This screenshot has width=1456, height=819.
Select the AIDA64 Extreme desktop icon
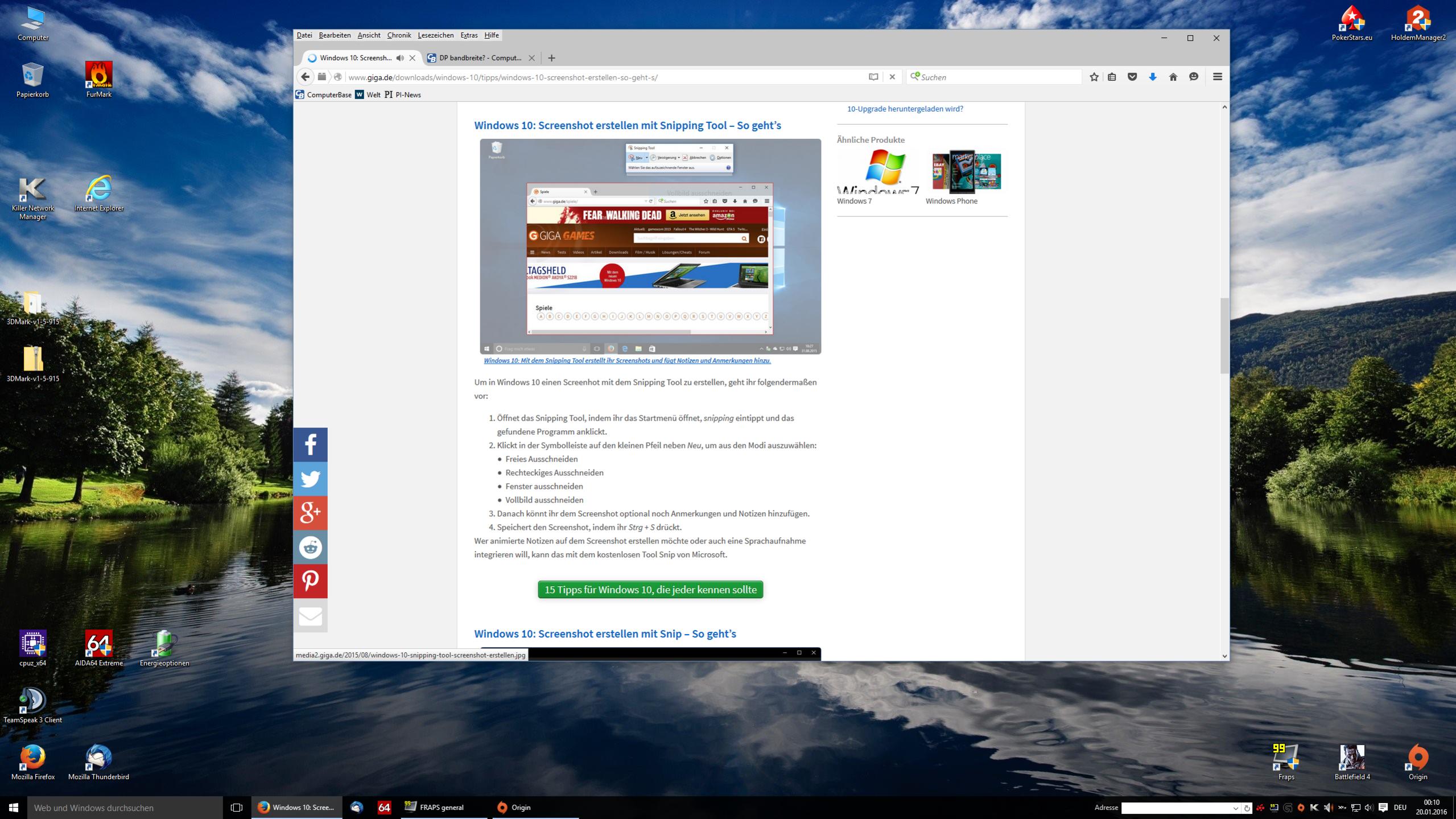(99, 648)
